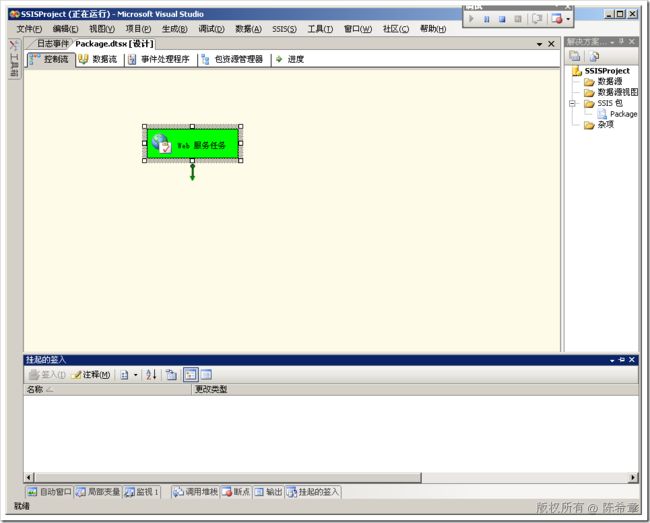Open the 编辑(E) menu
This screenshot has width=650, height=523.
coord(65,29)
